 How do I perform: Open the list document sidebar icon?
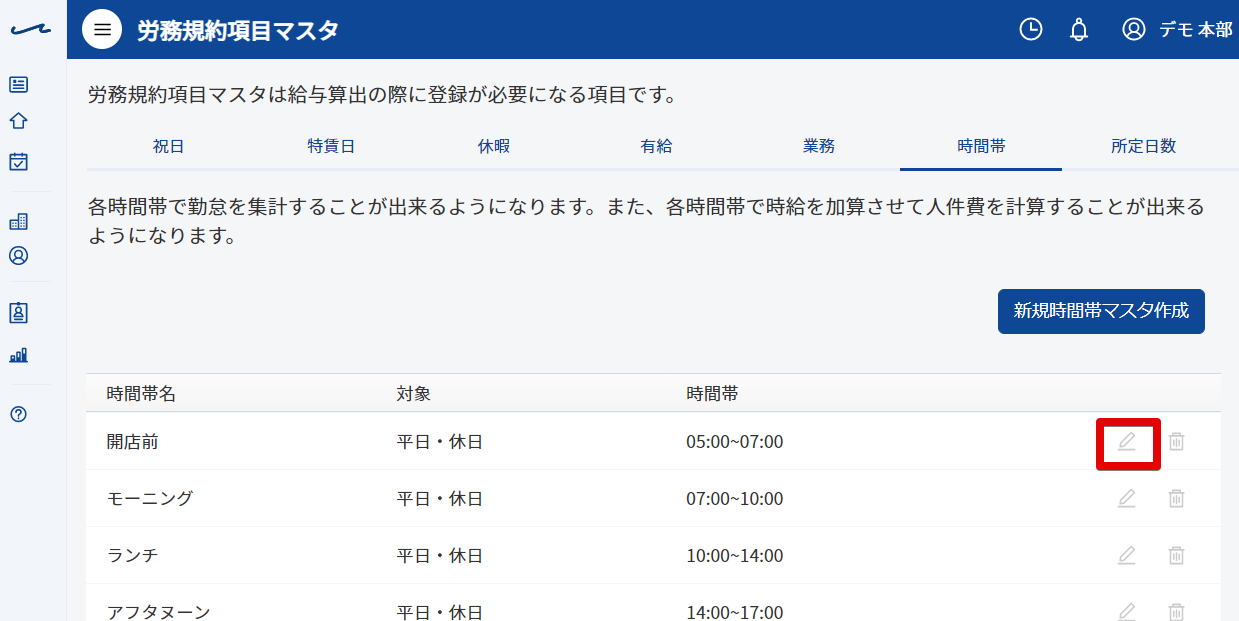click(x=18, y=85)
